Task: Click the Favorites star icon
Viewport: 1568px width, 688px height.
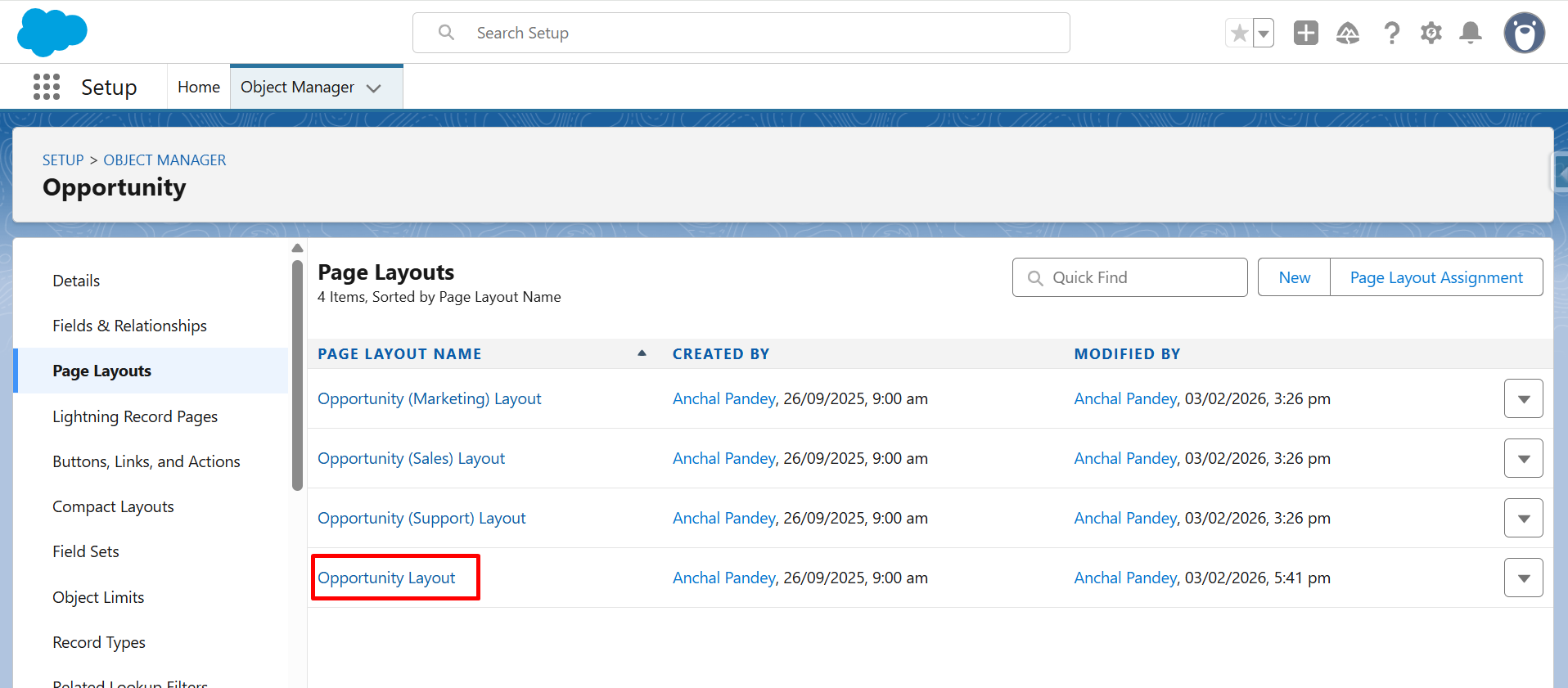Action: 1239,34
